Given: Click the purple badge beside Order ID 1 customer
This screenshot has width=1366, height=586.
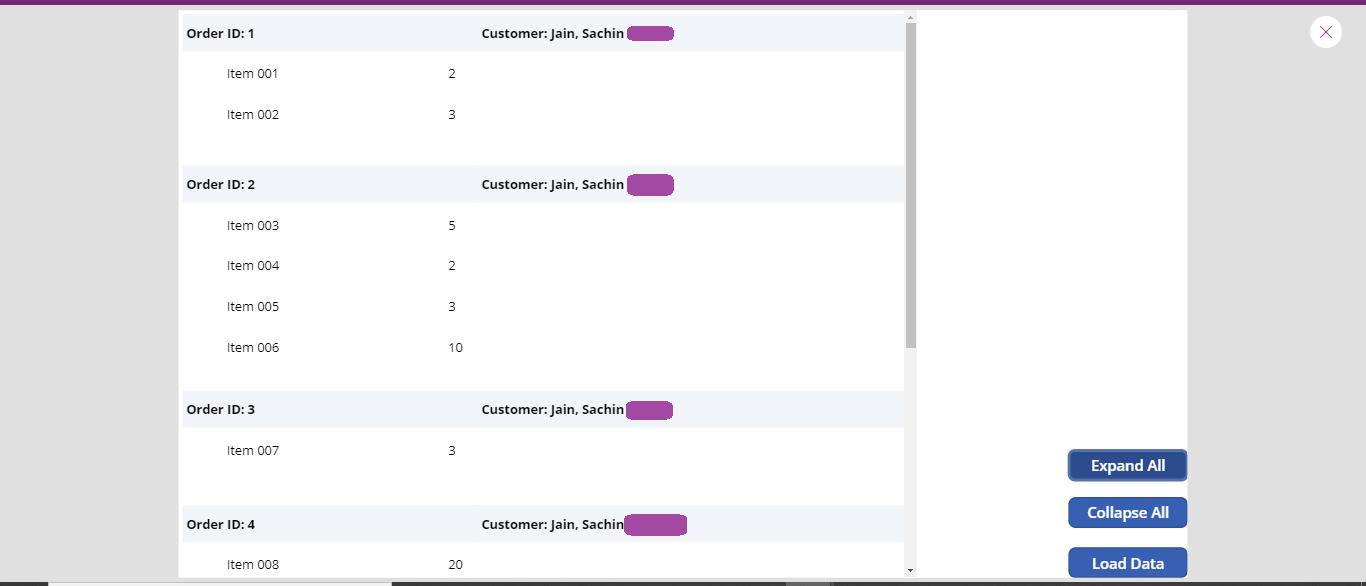Looking at the screenshot, I should [650, 32].
